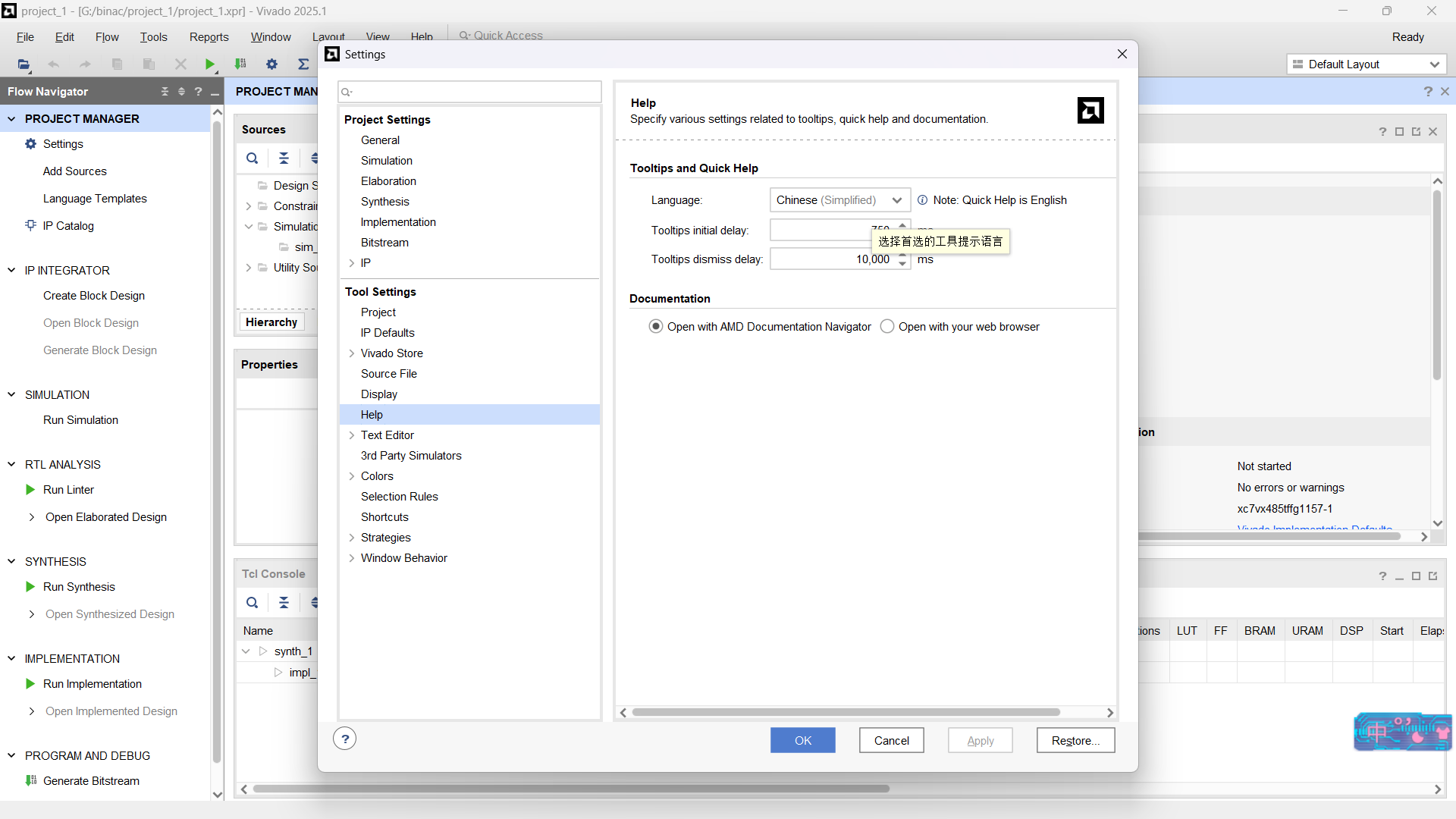Image resolution: width=1456 pixels, height=819 pixels.
Task: Open the Reports menu
Action: point(209,37)
